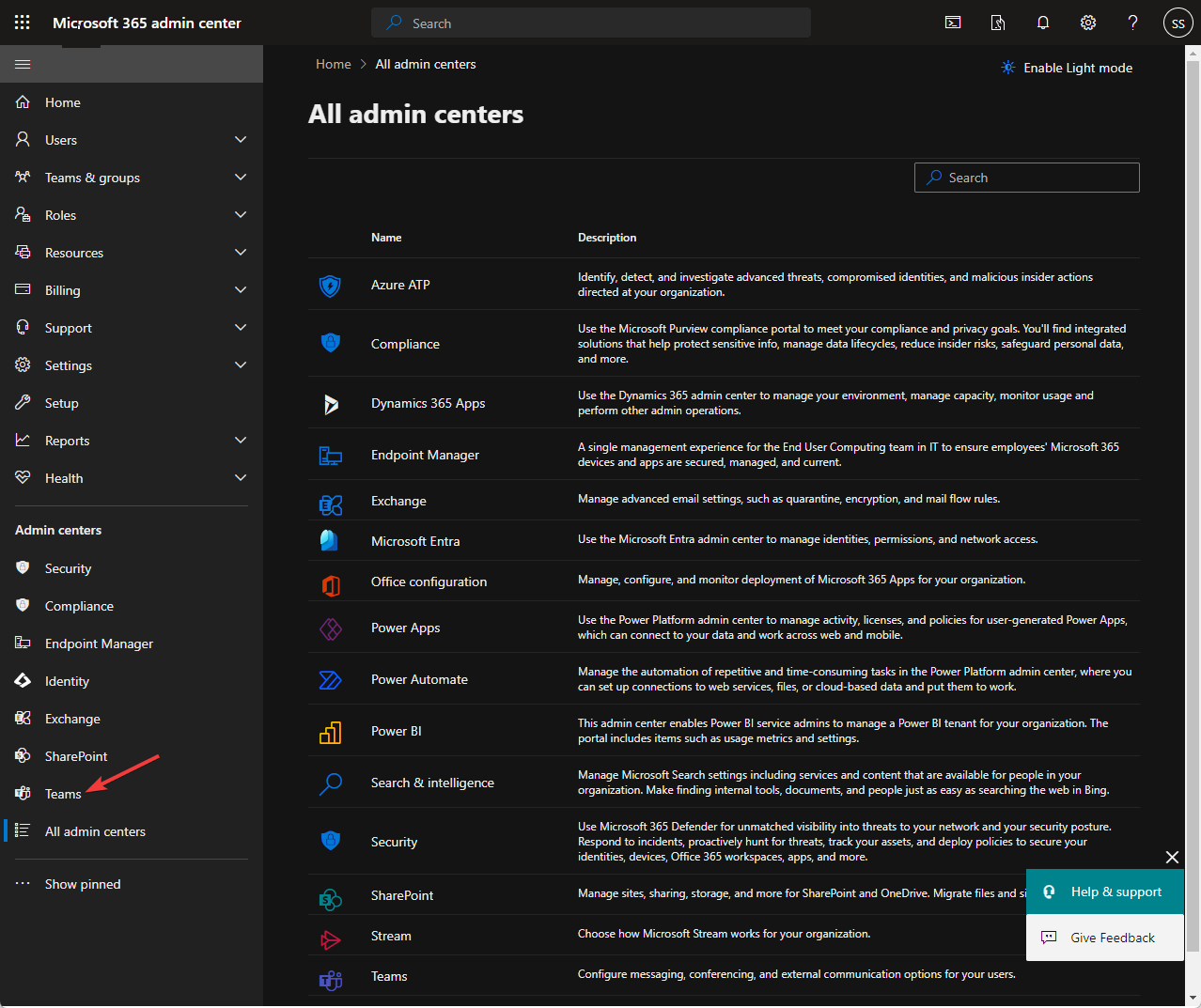Click the question mark help icon
The width and height of the screenshot is (1201, 1008).
(1133, 23)
